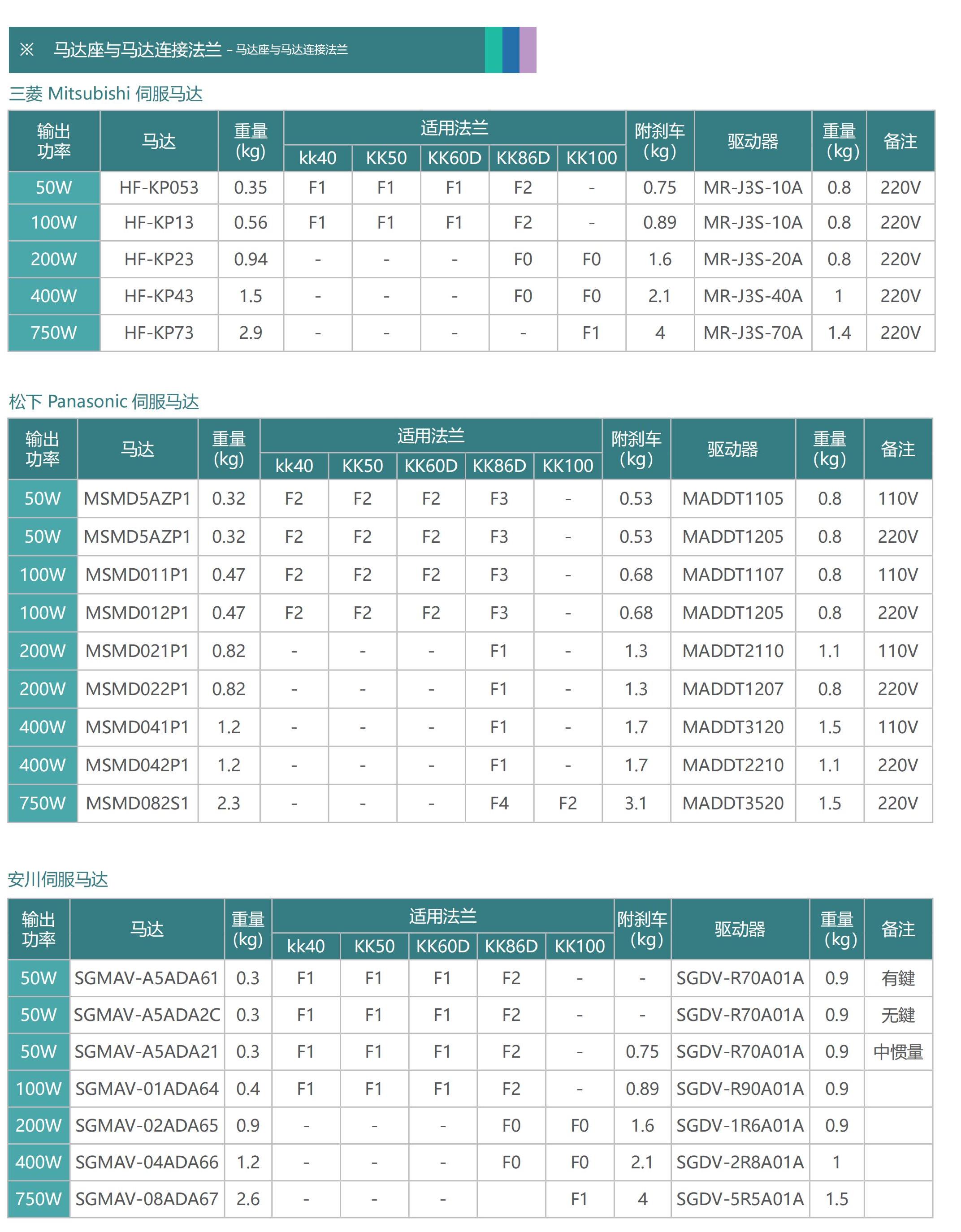
Task: Click weight value 0.94 for HF-KP23
Action: click(x=251, y=259)
